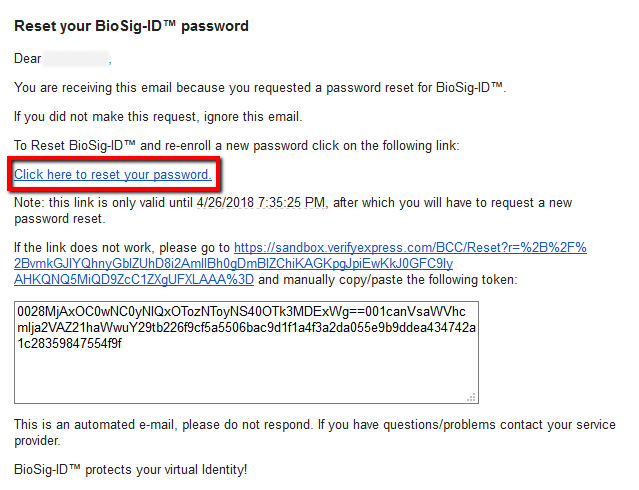
Task: Click the 'This is an automated e-mail' line
Action: [315, 433]
